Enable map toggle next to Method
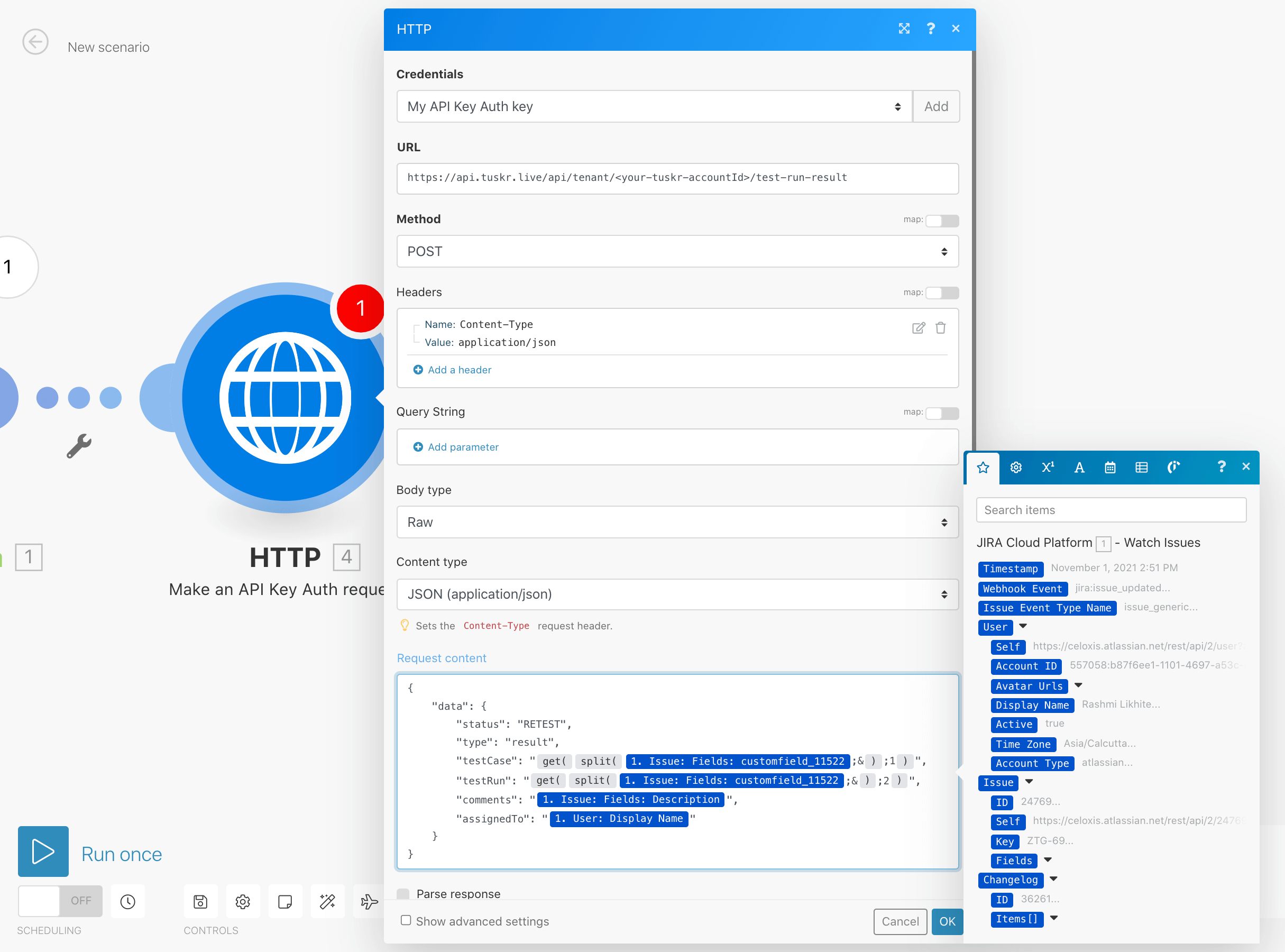 (942, 221)
